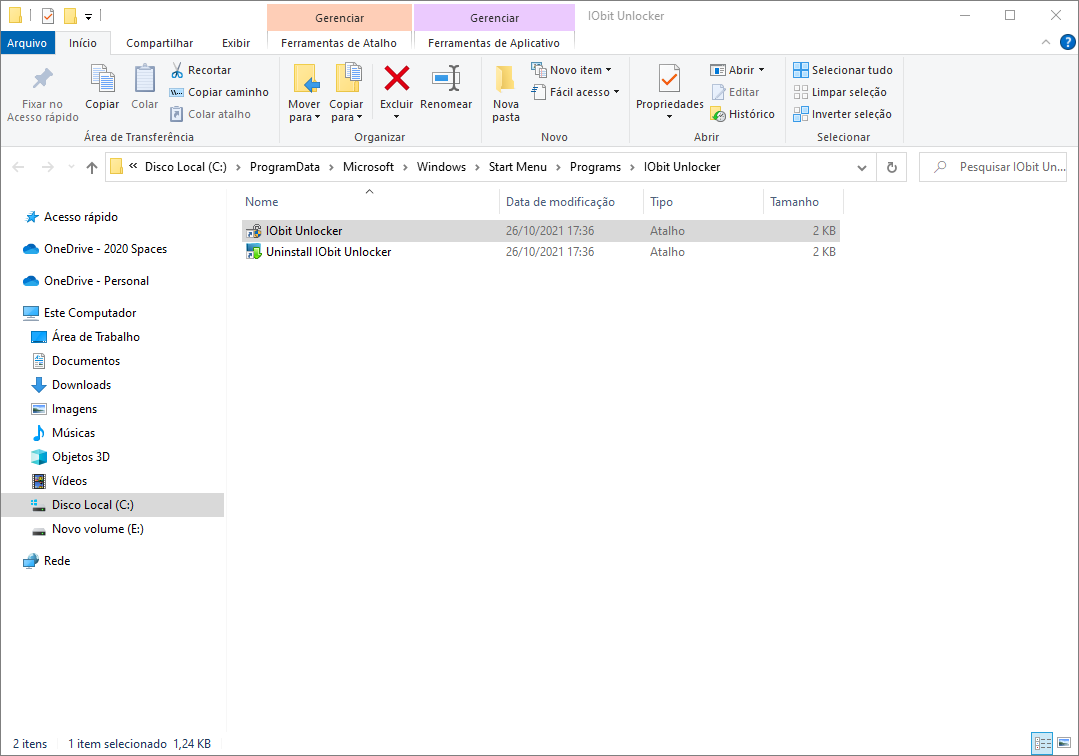Click the Colar clipboard icon

click(145, 79)
